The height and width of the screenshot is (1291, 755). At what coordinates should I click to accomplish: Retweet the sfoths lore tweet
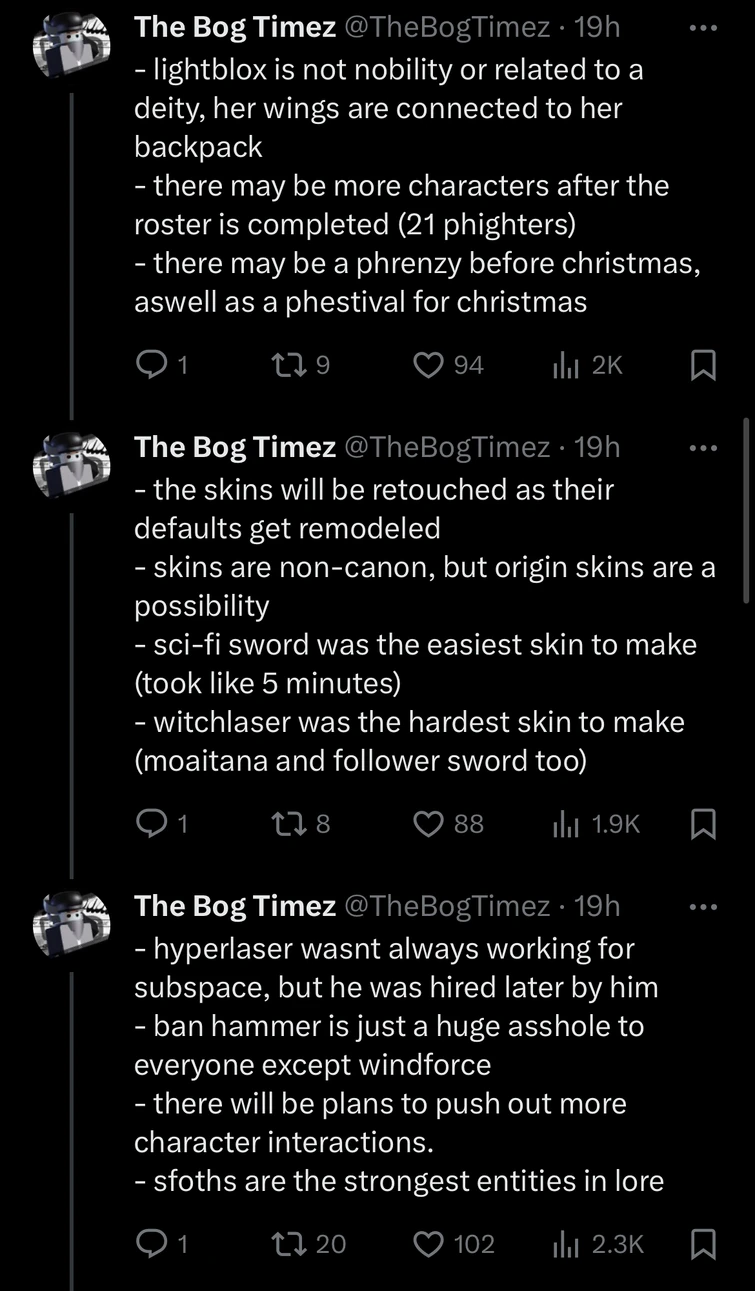pos(288,1243)
